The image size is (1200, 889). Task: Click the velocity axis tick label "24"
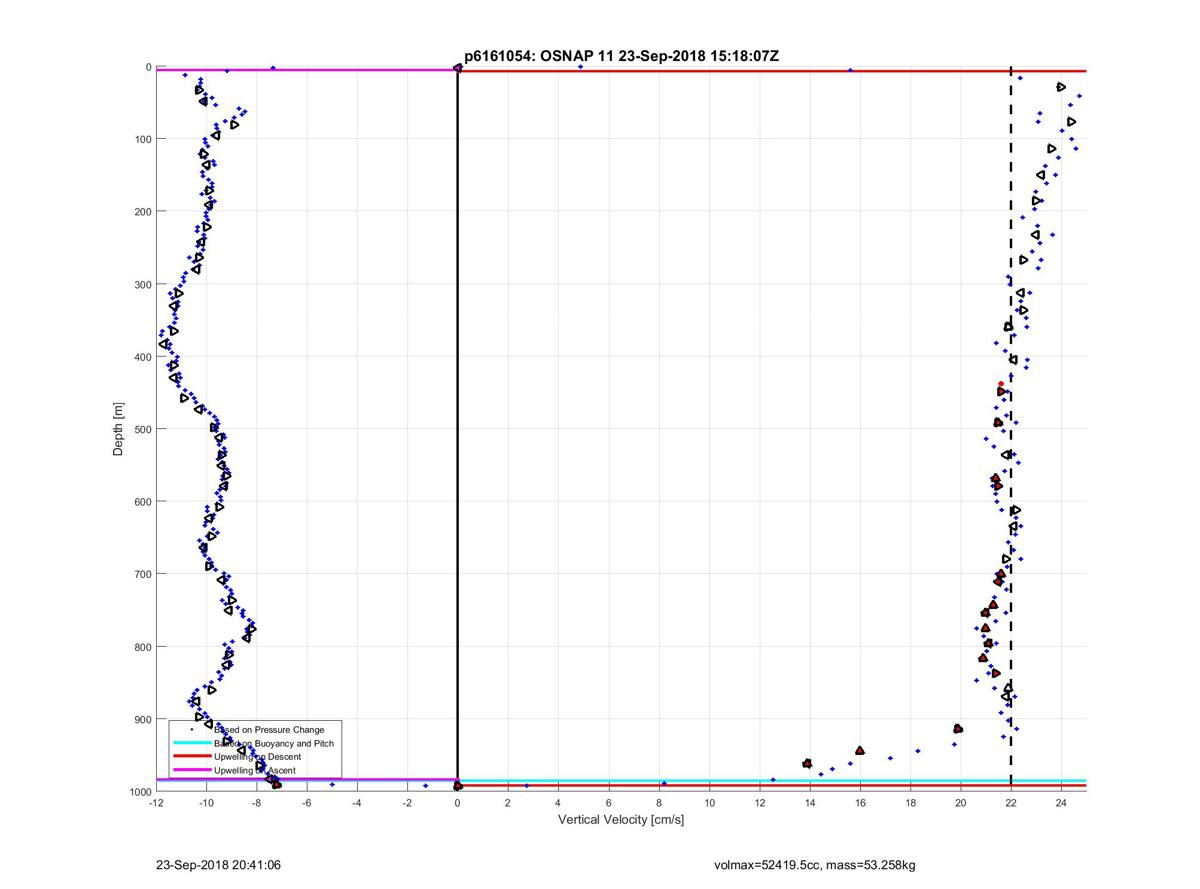click(1061, 802)
